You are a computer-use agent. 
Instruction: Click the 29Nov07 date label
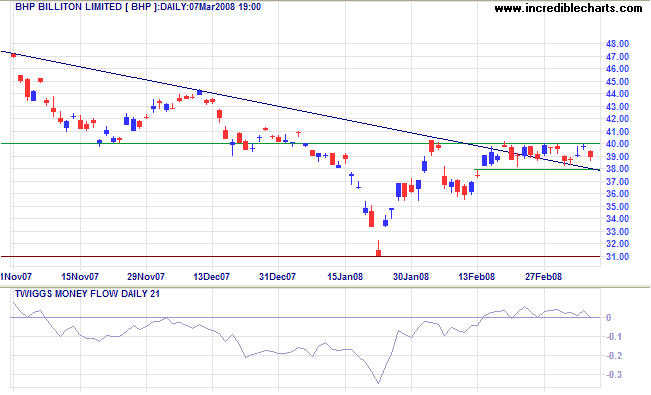click(x=146, y=277)
